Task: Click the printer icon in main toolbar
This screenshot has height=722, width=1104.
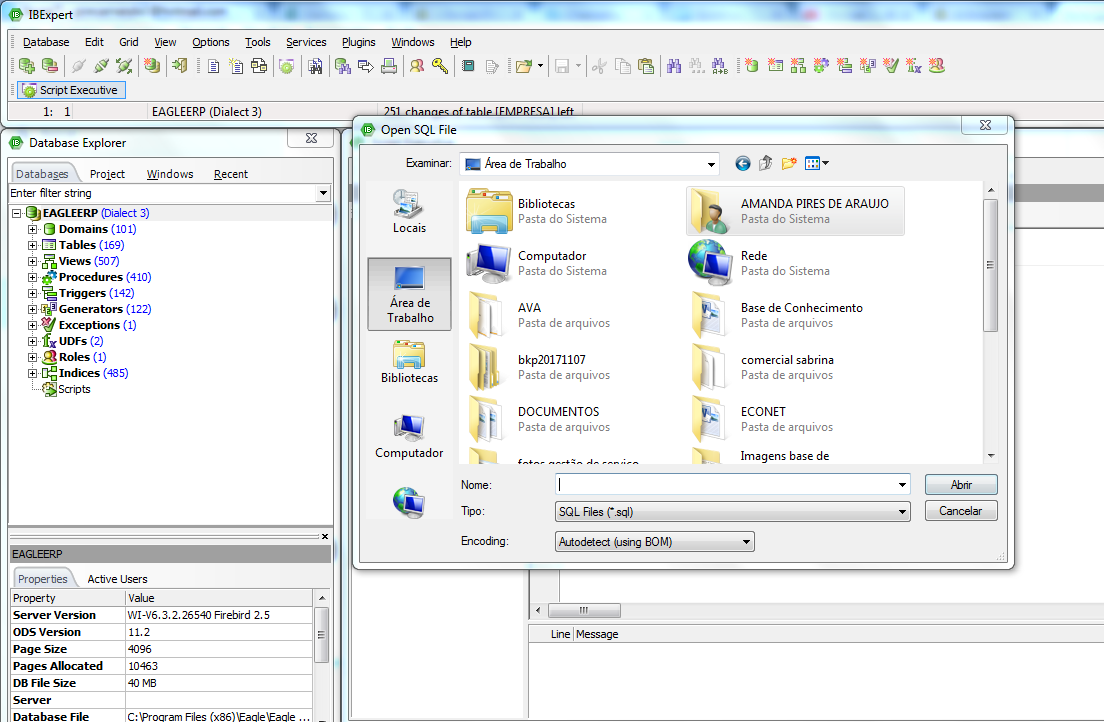Action: pos(389,66)
